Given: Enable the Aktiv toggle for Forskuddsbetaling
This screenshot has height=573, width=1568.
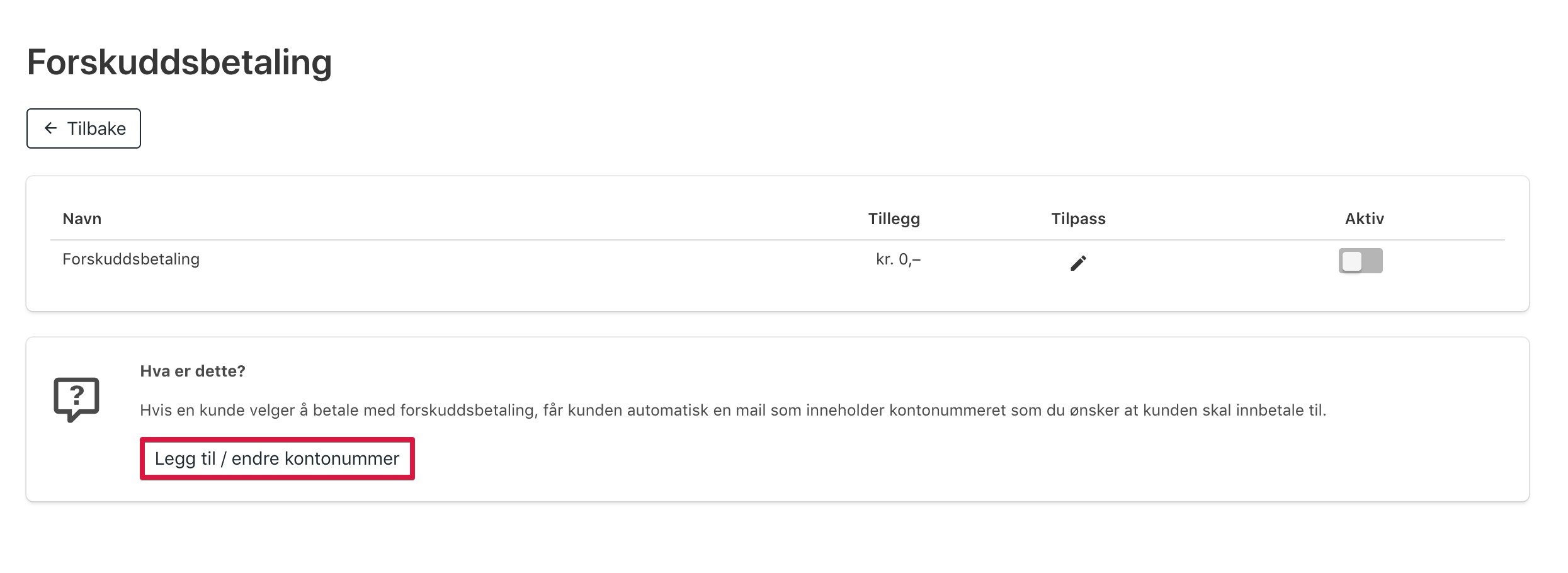Looking at the screenshot, I should tap(1360, 261).
